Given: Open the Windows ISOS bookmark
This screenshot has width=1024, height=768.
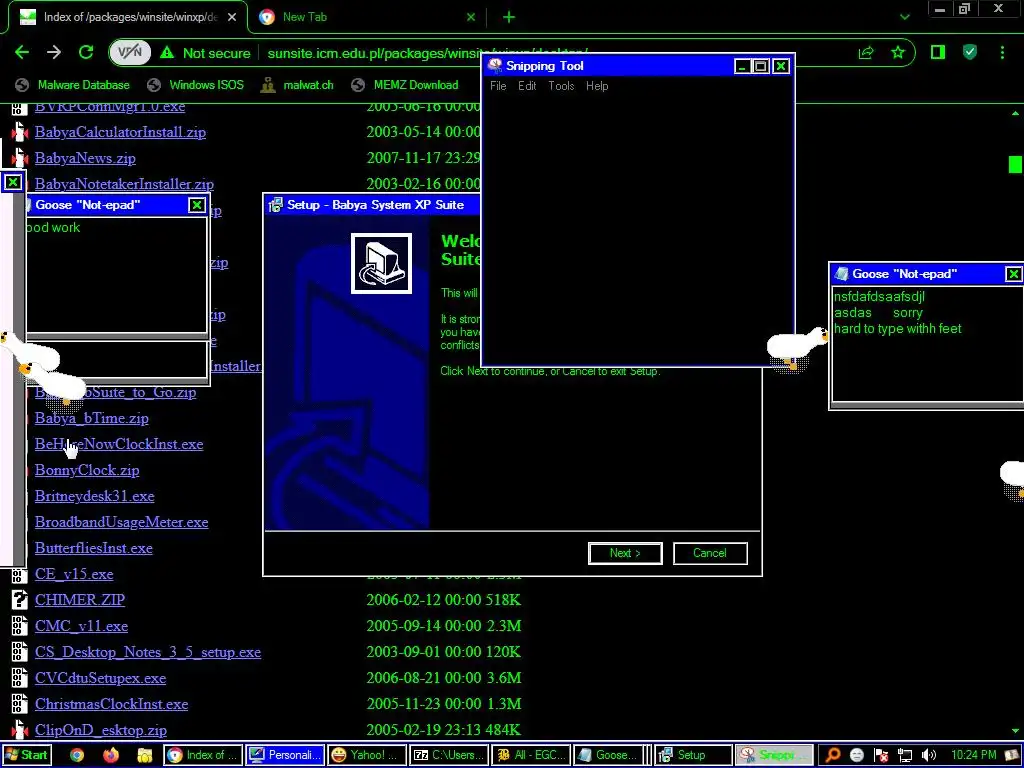Looking at the screenshot, I should coord(195,85).
